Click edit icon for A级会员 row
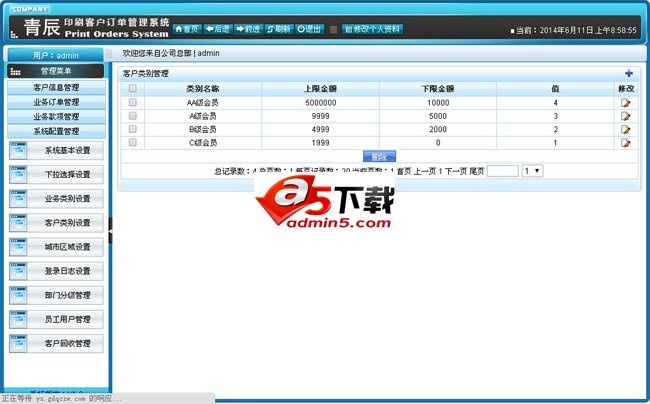 [x=626, y=116]
